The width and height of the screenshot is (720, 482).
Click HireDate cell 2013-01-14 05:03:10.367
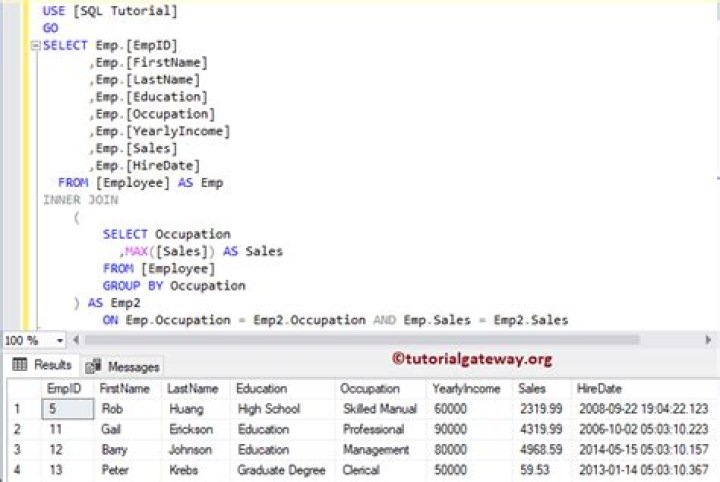click(x=645, y=470)
